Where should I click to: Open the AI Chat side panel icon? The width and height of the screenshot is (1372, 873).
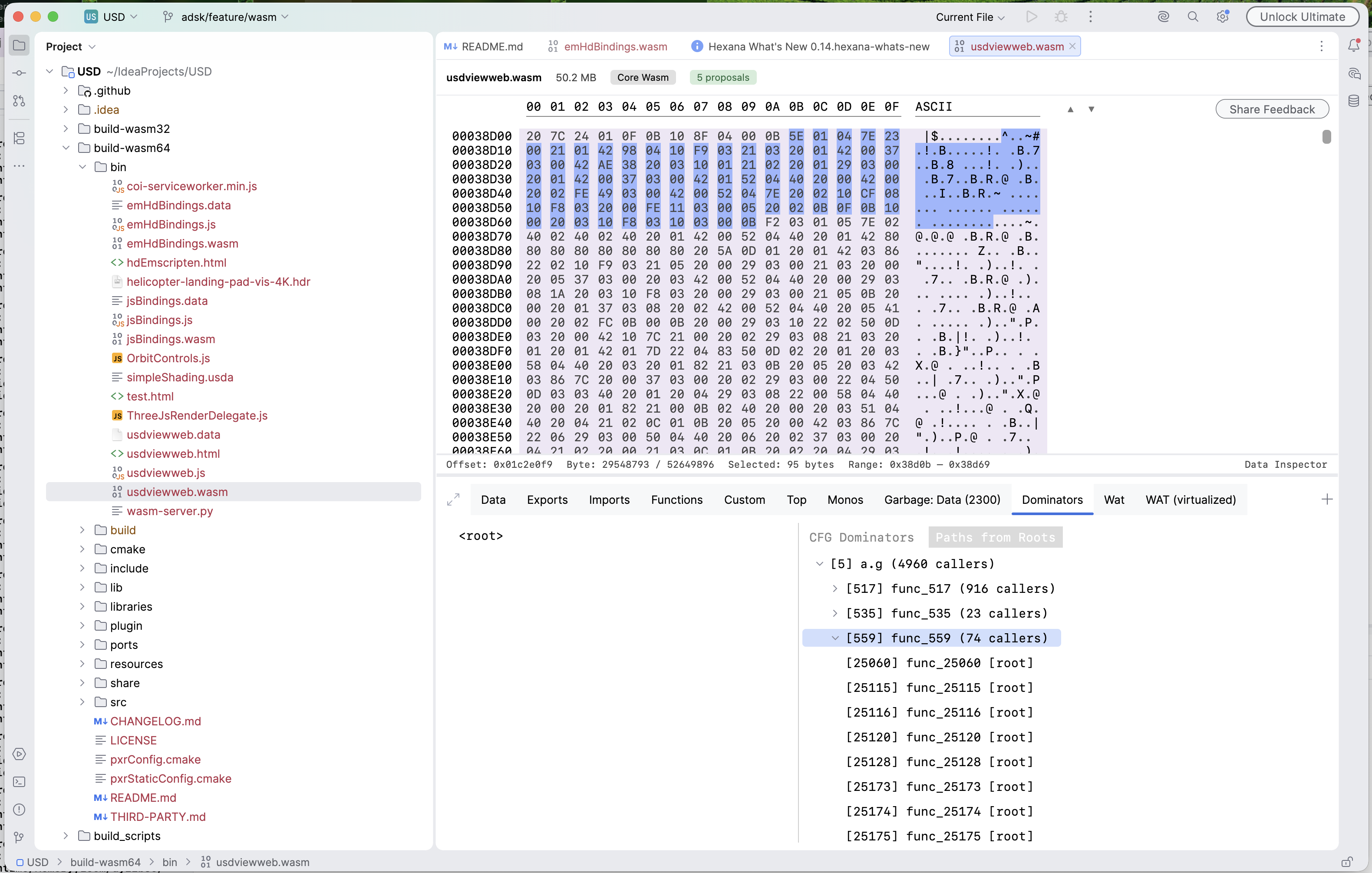point(1354,73)
